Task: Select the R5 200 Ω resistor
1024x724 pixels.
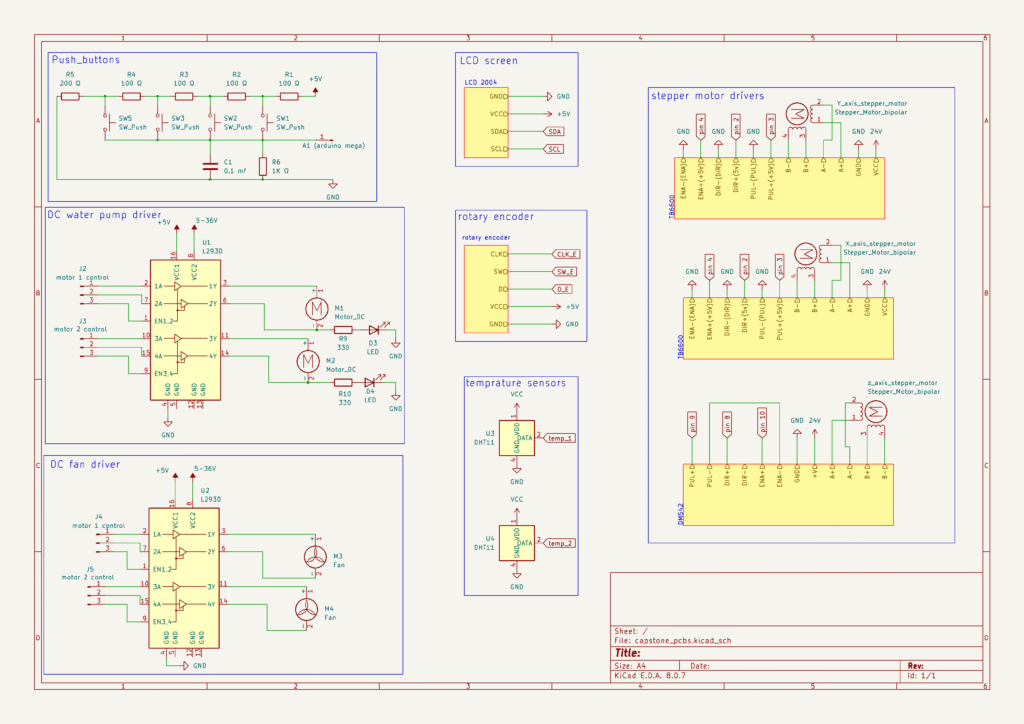Action: click(x=70, y=97)
